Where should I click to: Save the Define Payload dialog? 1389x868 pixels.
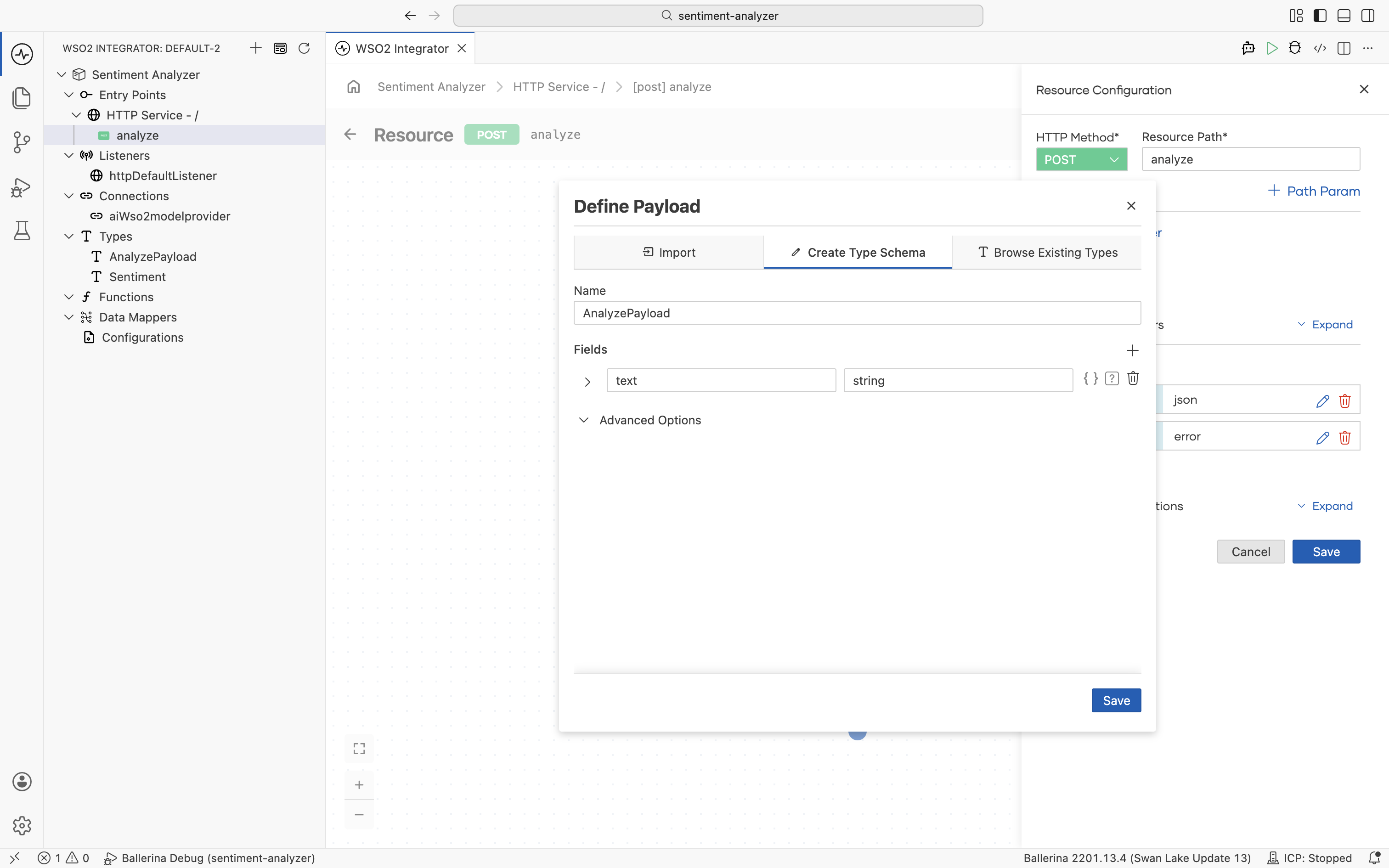click(x=1116, y=700)
